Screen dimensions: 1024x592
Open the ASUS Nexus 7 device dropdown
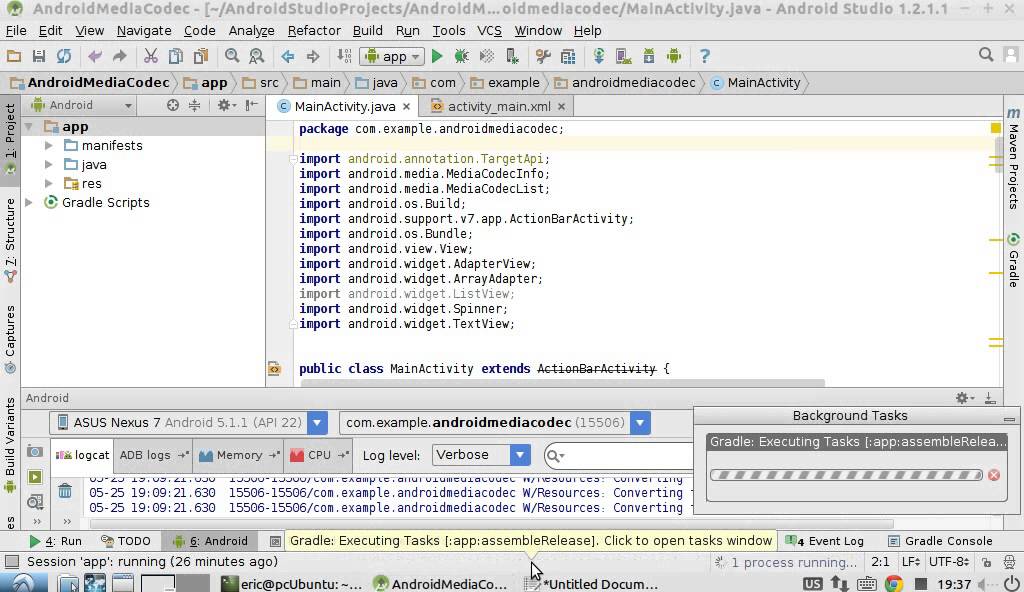[x=188, y=423]
